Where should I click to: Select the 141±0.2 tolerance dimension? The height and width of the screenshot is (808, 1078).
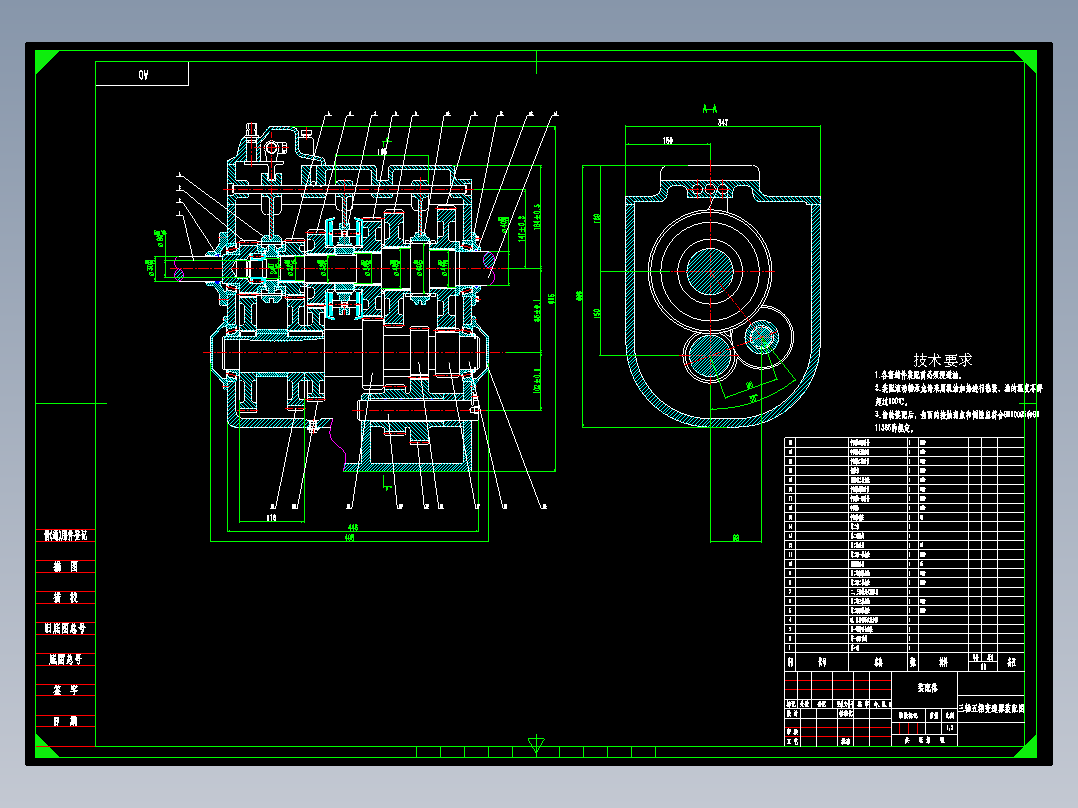coord(521,228)
